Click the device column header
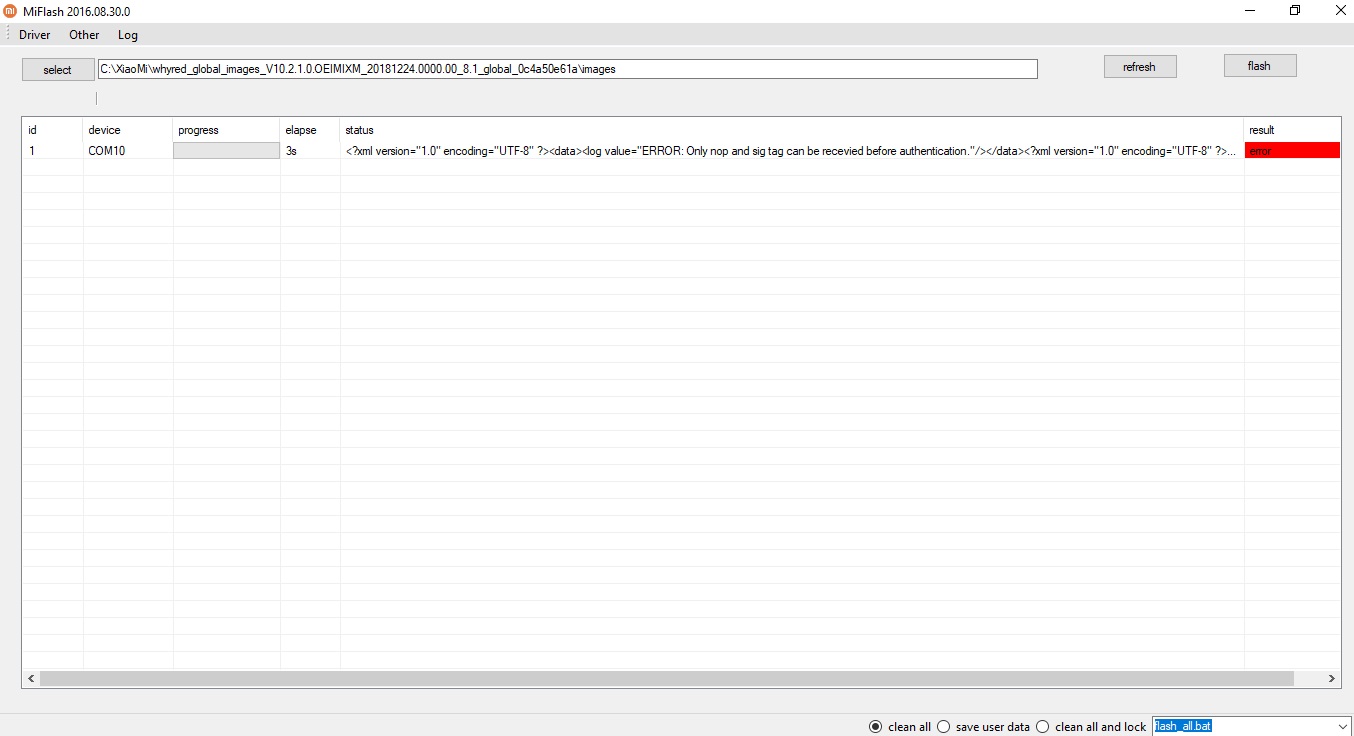1354x736 pixels. click(x=128, y=130)
